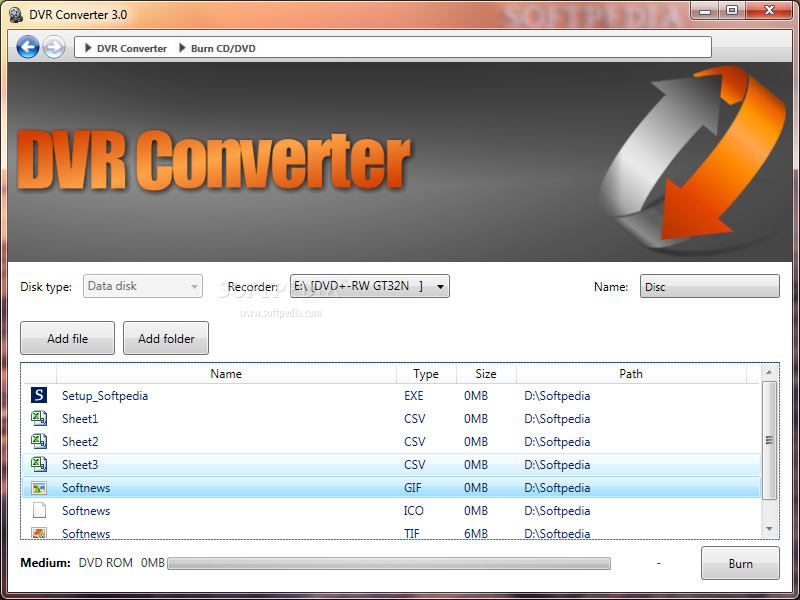Open the Recorder drive dropdown
Screen dimensions: 800x600
[x=369, y=286]
